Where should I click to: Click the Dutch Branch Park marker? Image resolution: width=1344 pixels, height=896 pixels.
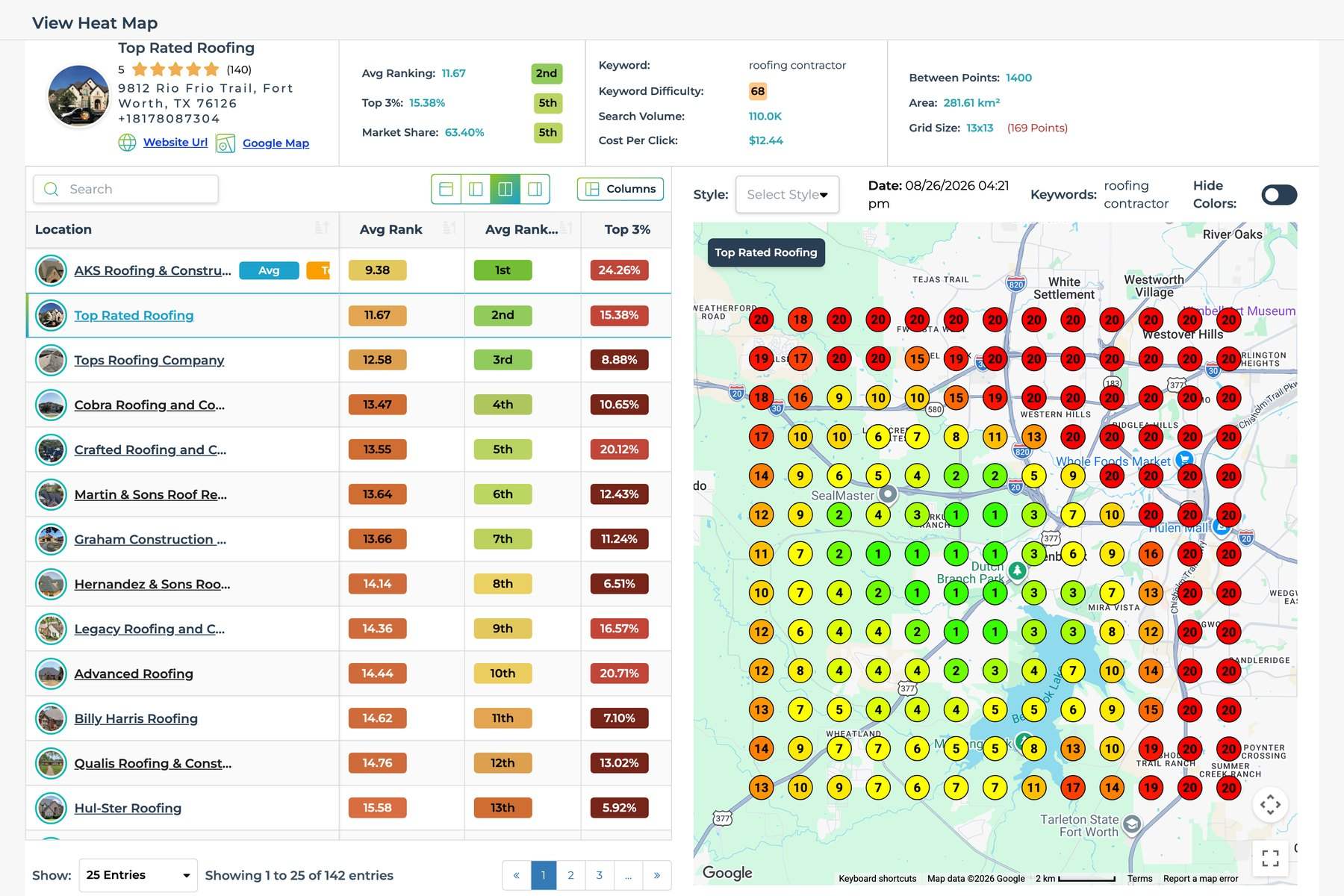point(1017,571)
